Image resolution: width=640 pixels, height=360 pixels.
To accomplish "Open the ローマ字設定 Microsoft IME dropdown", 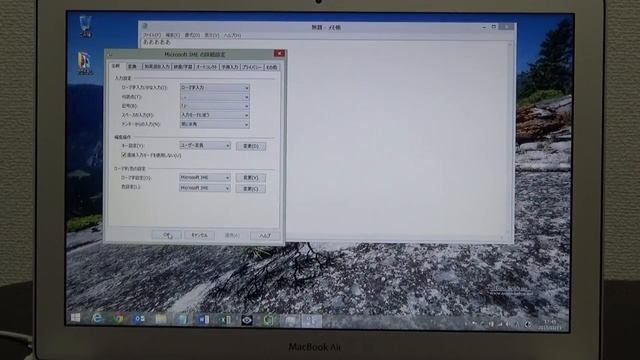I will pyautogui.click(x=205, y=178).
